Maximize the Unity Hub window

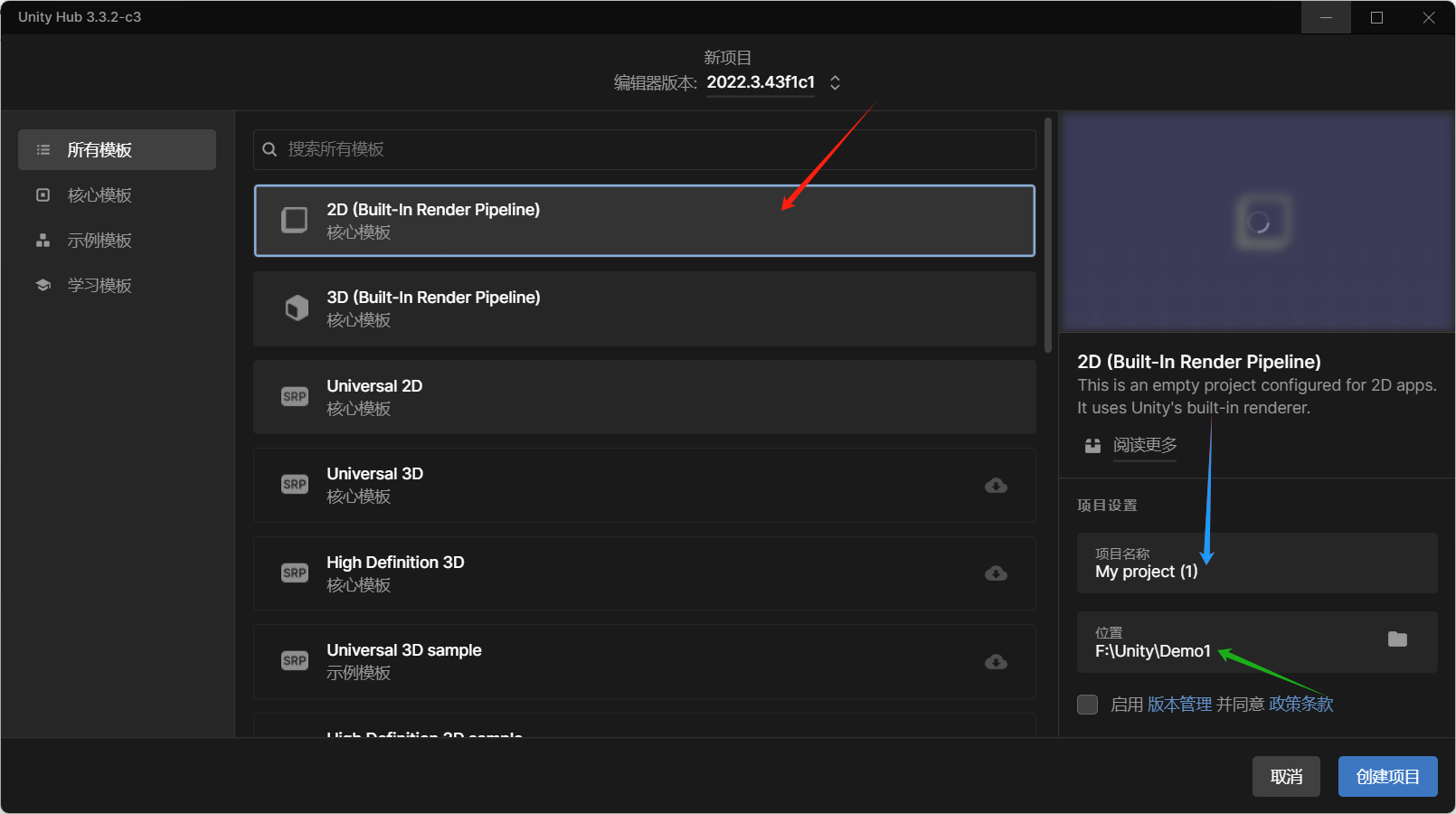(1376, 17)
